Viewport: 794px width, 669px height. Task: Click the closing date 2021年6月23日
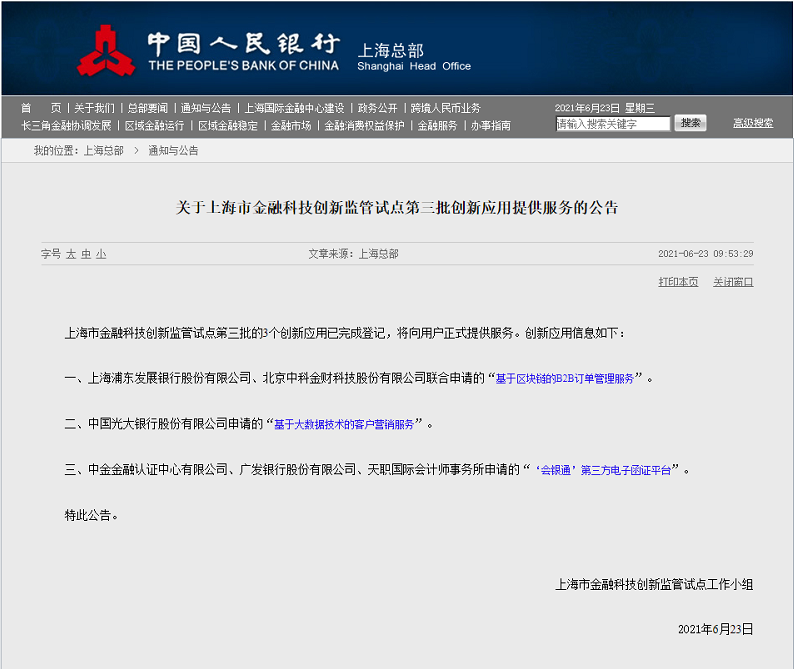[716, 629]
